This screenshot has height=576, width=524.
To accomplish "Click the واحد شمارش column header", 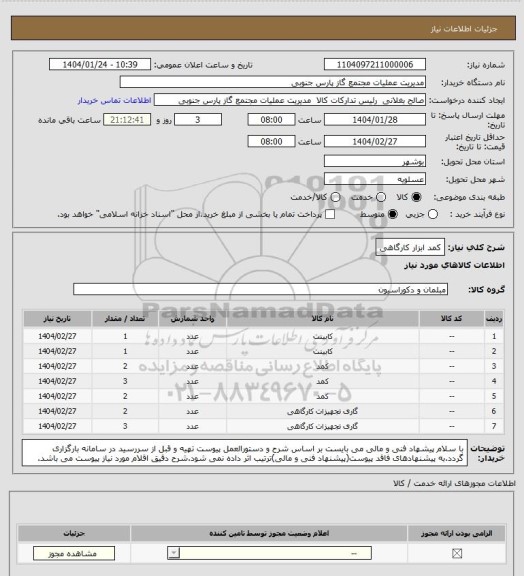I will [192, 318].
